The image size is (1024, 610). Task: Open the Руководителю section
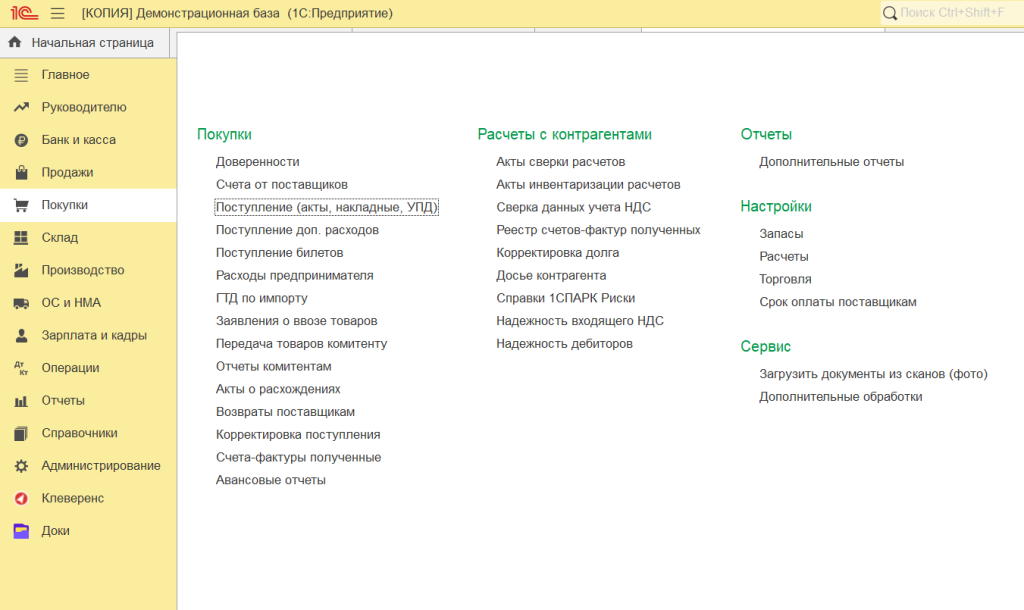pos(88,107)
